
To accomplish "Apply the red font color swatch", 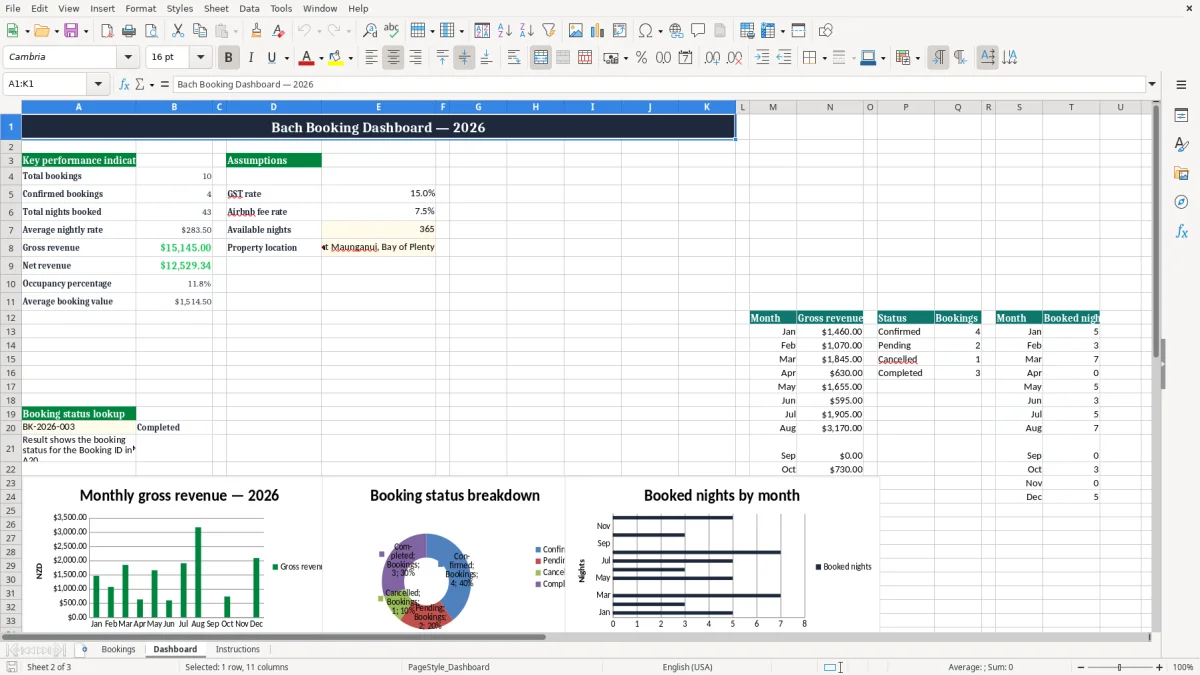I will [x=306, y=58].
